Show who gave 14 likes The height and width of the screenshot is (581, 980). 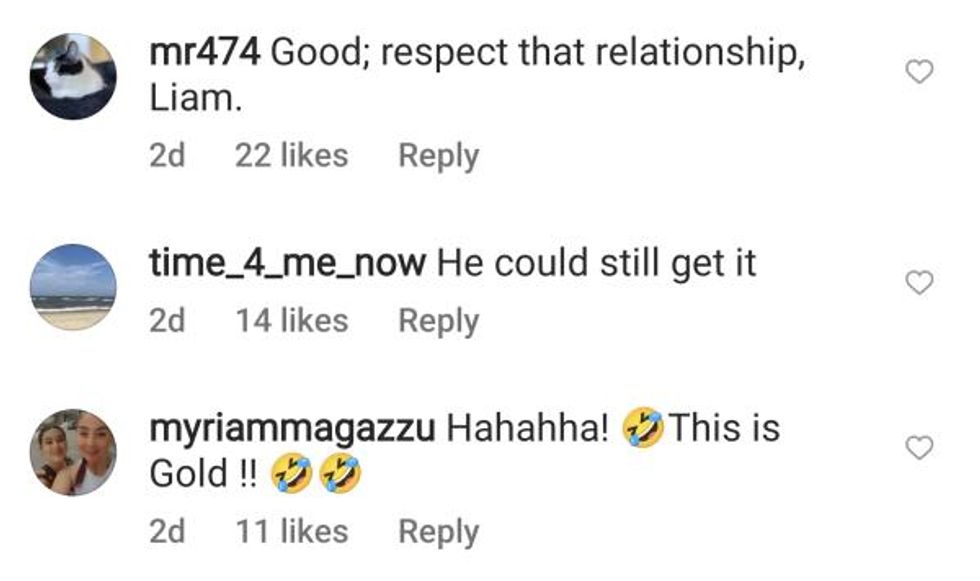(291, 321)
